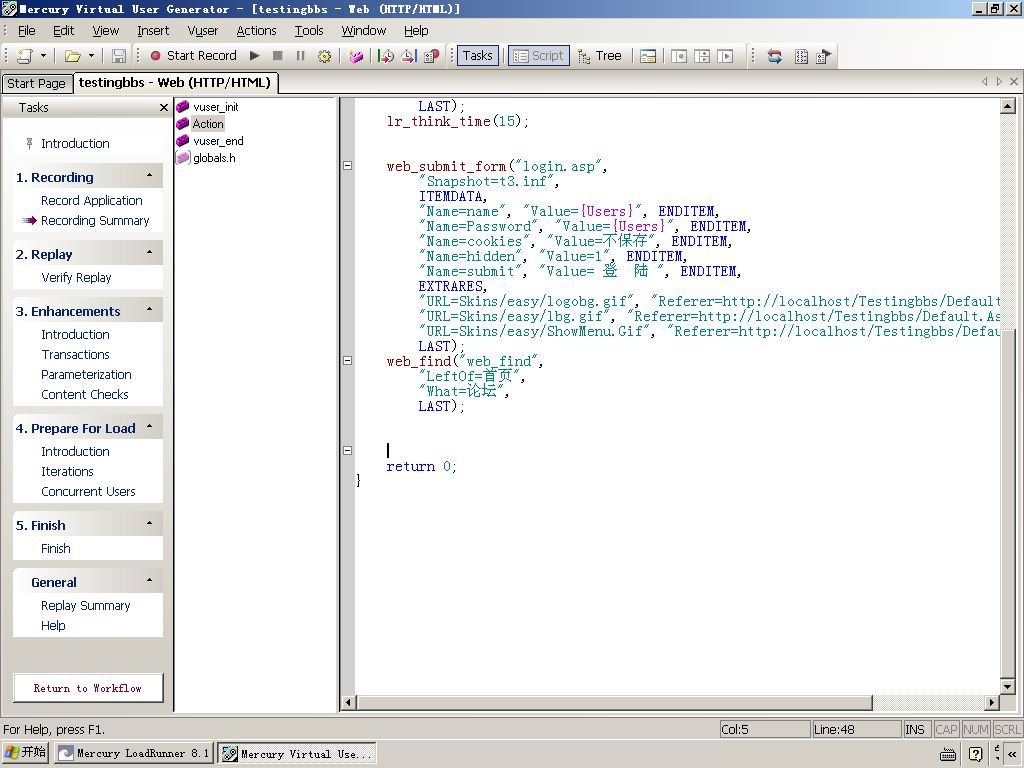This screenshot has width=1024, height=768.
Task: Click the purple block compile icon
Action: pyautogui.click(x=355, y=56)
